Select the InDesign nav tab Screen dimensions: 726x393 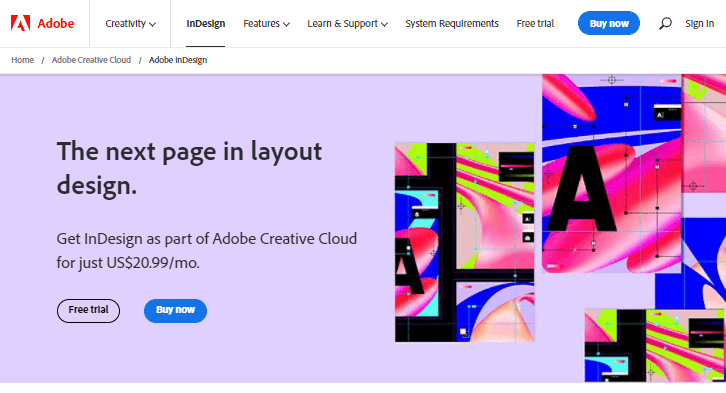(x=206, y=24)
